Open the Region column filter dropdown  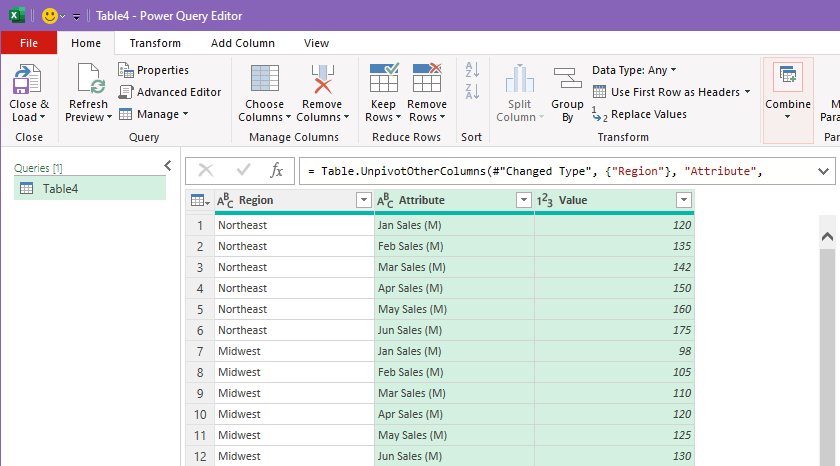click(x=364, y=200)
